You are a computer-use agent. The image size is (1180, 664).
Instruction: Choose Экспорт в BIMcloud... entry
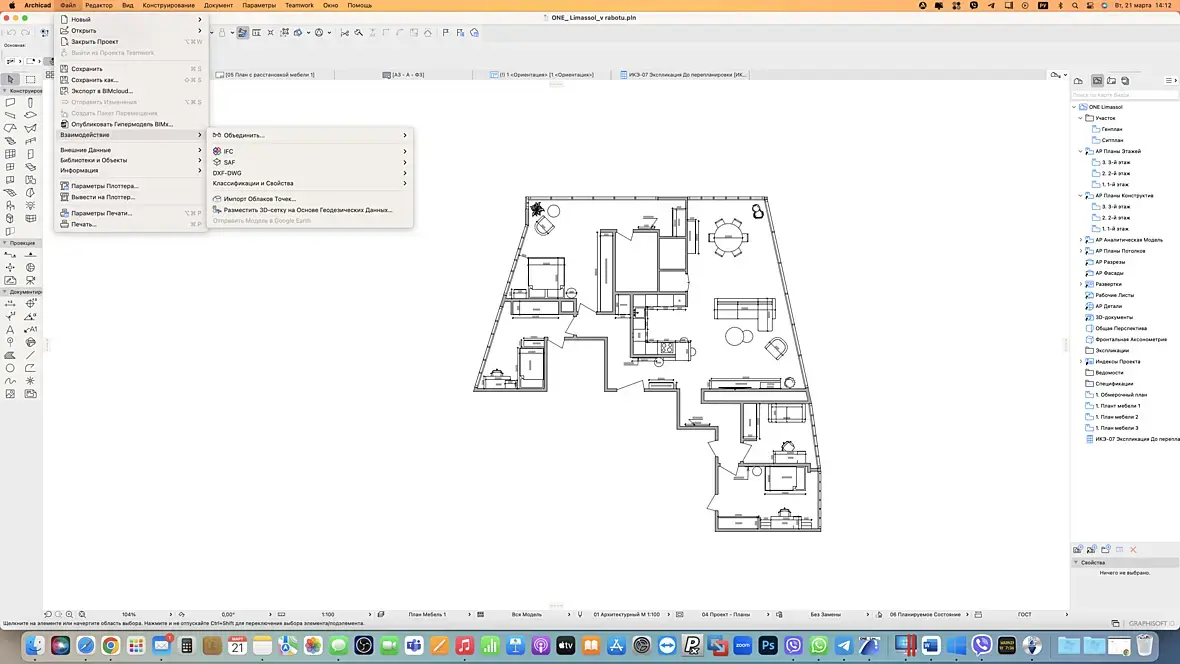pos(131,91)
